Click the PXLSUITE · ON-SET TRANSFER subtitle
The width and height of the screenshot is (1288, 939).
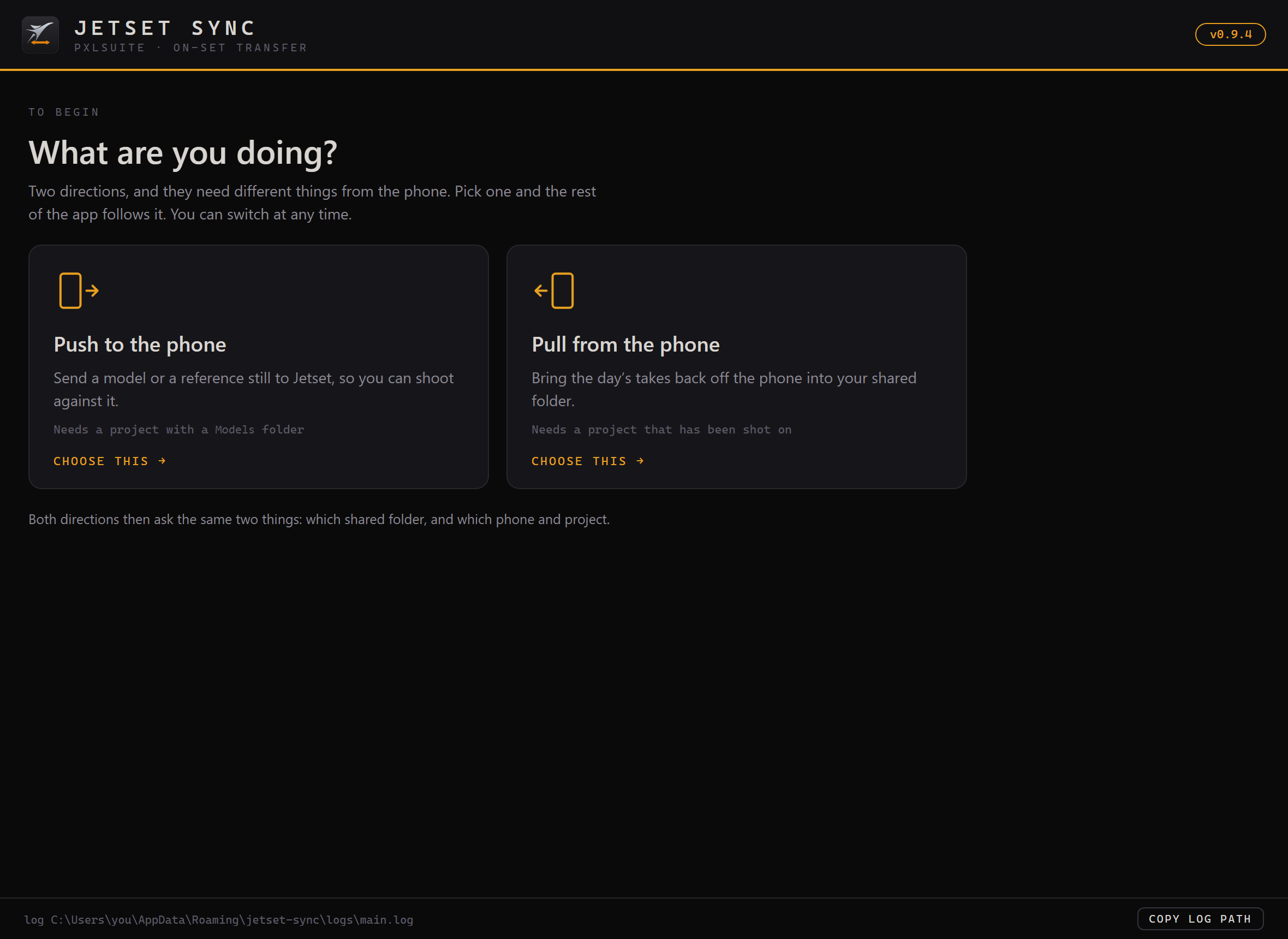(191, 47)
